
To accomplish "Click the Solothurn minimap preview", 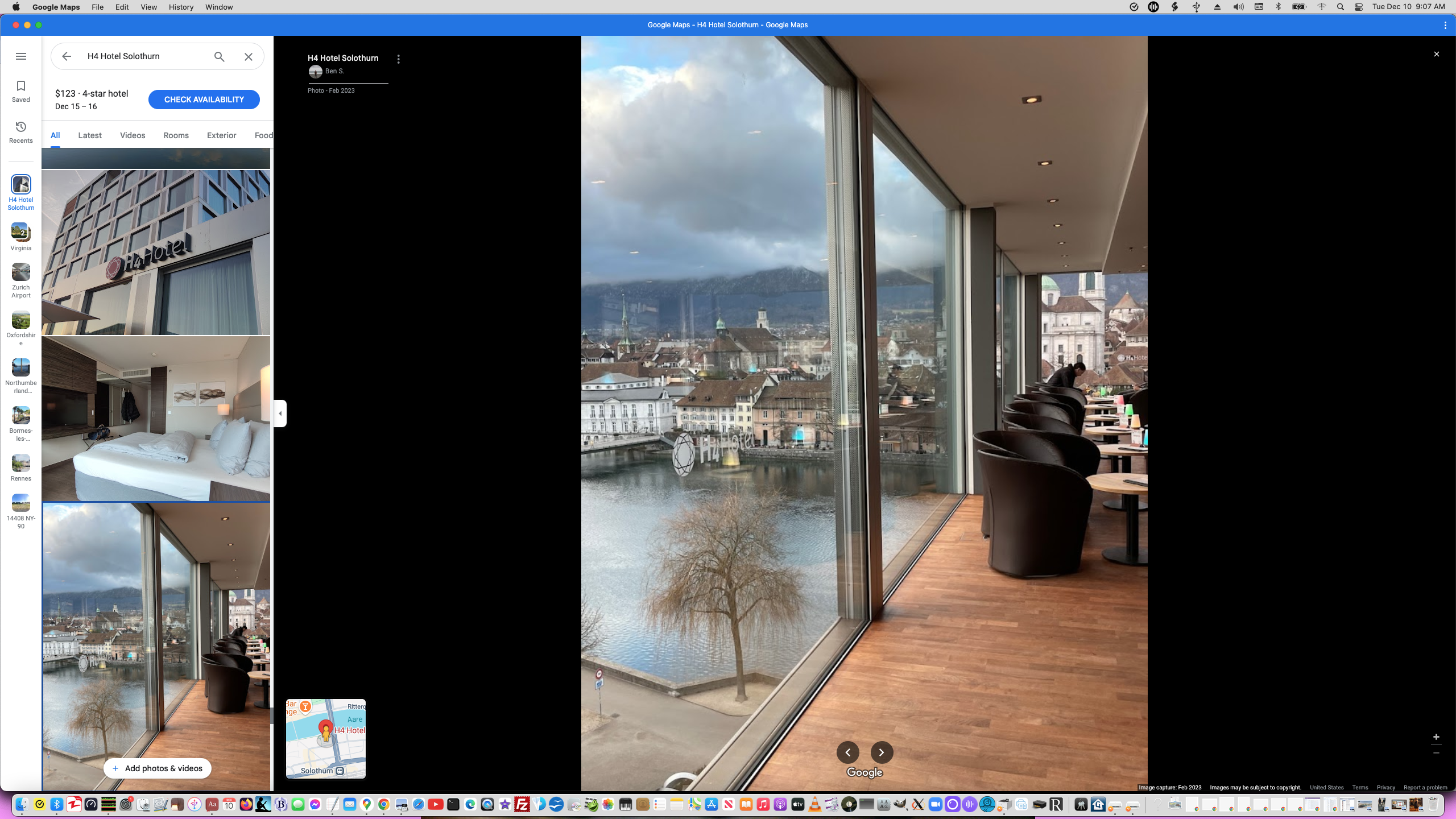I will (x=325, y=738).
